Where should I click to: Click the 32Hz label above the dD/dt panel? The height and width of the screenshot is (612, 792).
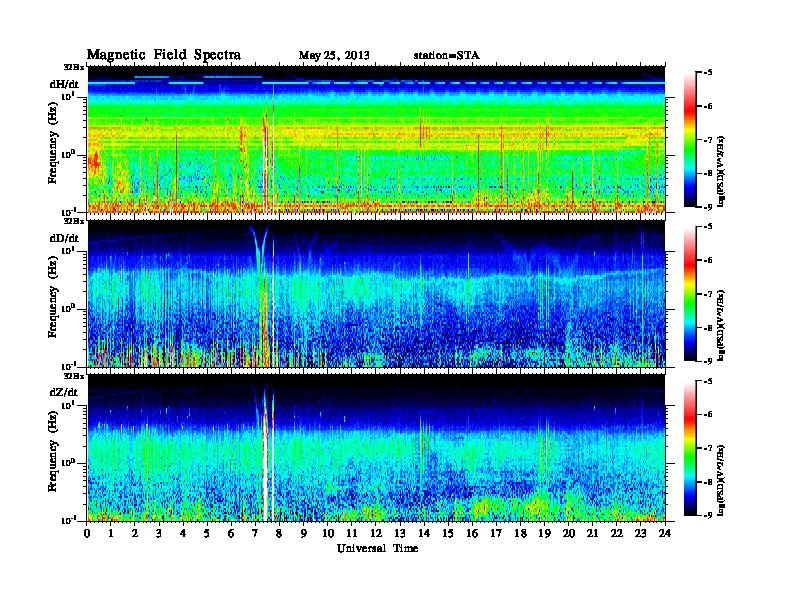click(x=74, y=221)
